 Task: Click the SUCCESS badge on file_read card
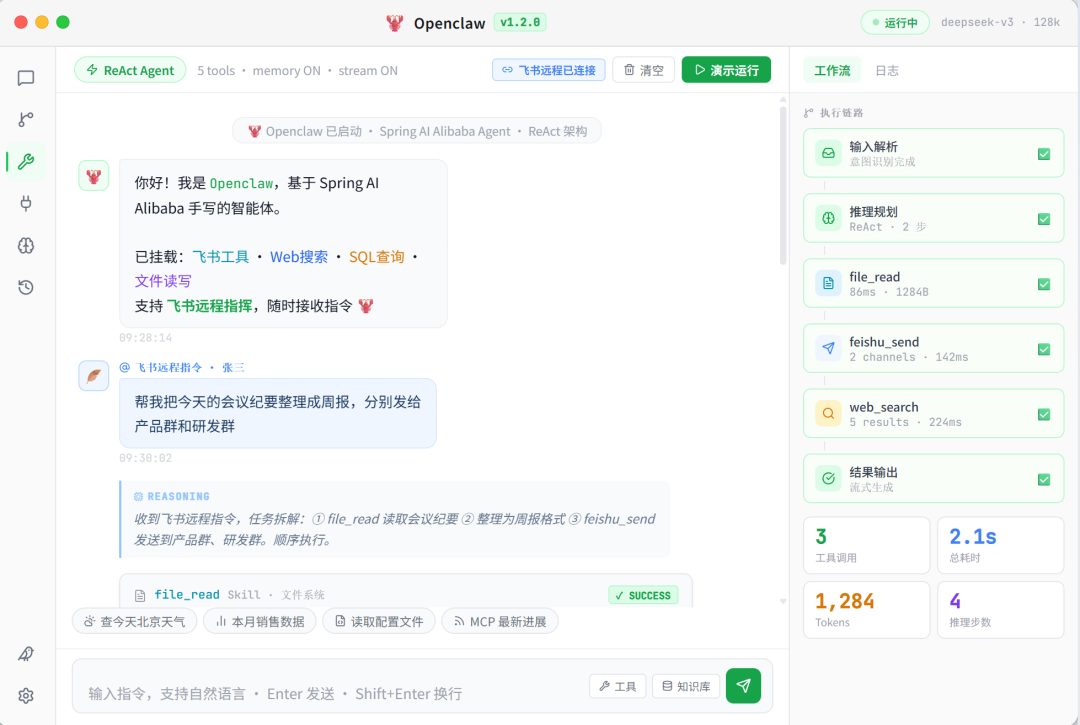click(x=643, y=596)
